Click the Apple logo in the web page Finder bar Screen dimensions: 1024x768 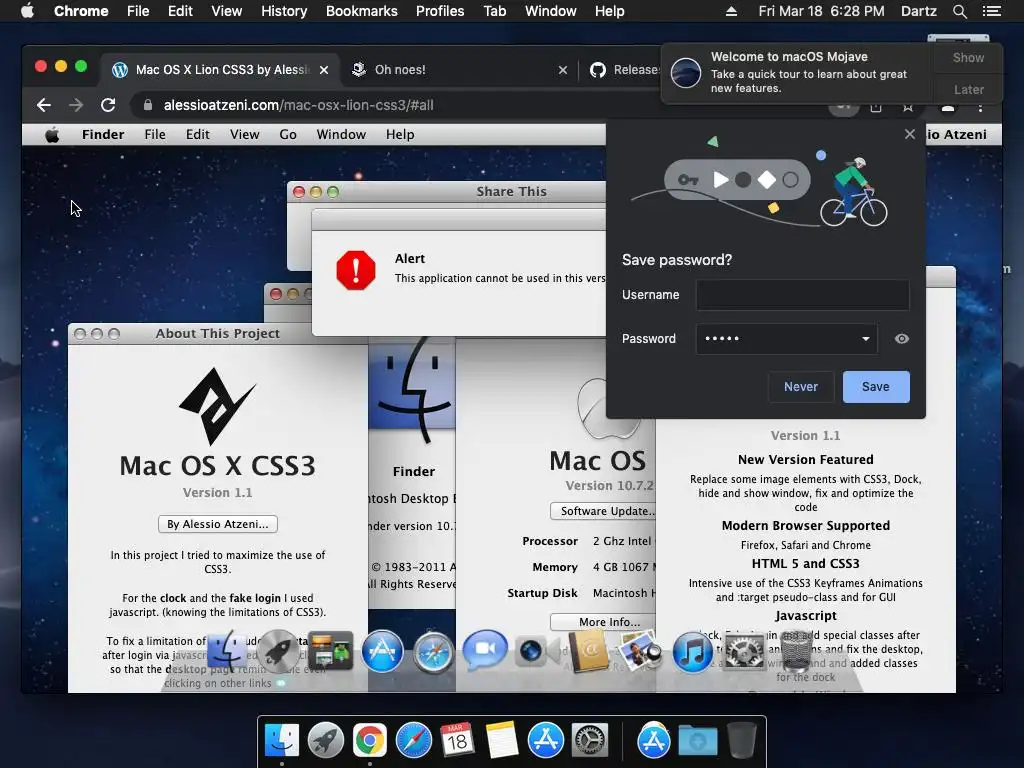tap(52, 135)
